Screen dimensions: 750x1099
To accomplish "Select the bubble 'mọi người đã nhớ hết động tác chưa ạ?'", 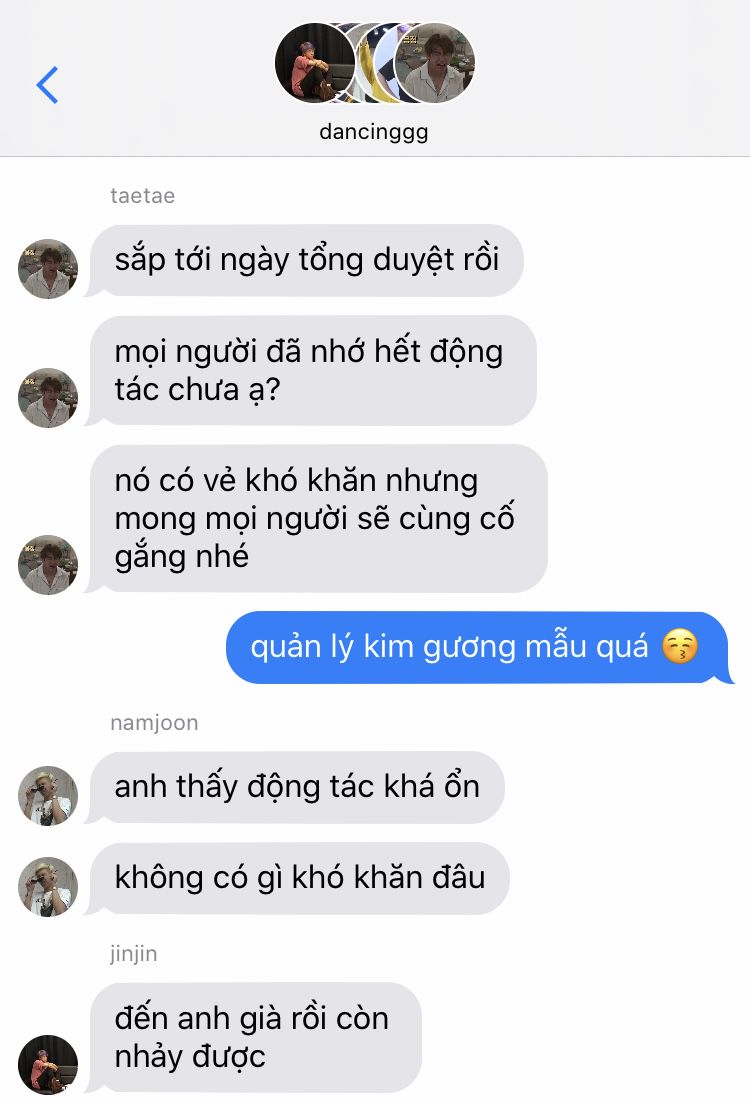I will tap(311, 371).
